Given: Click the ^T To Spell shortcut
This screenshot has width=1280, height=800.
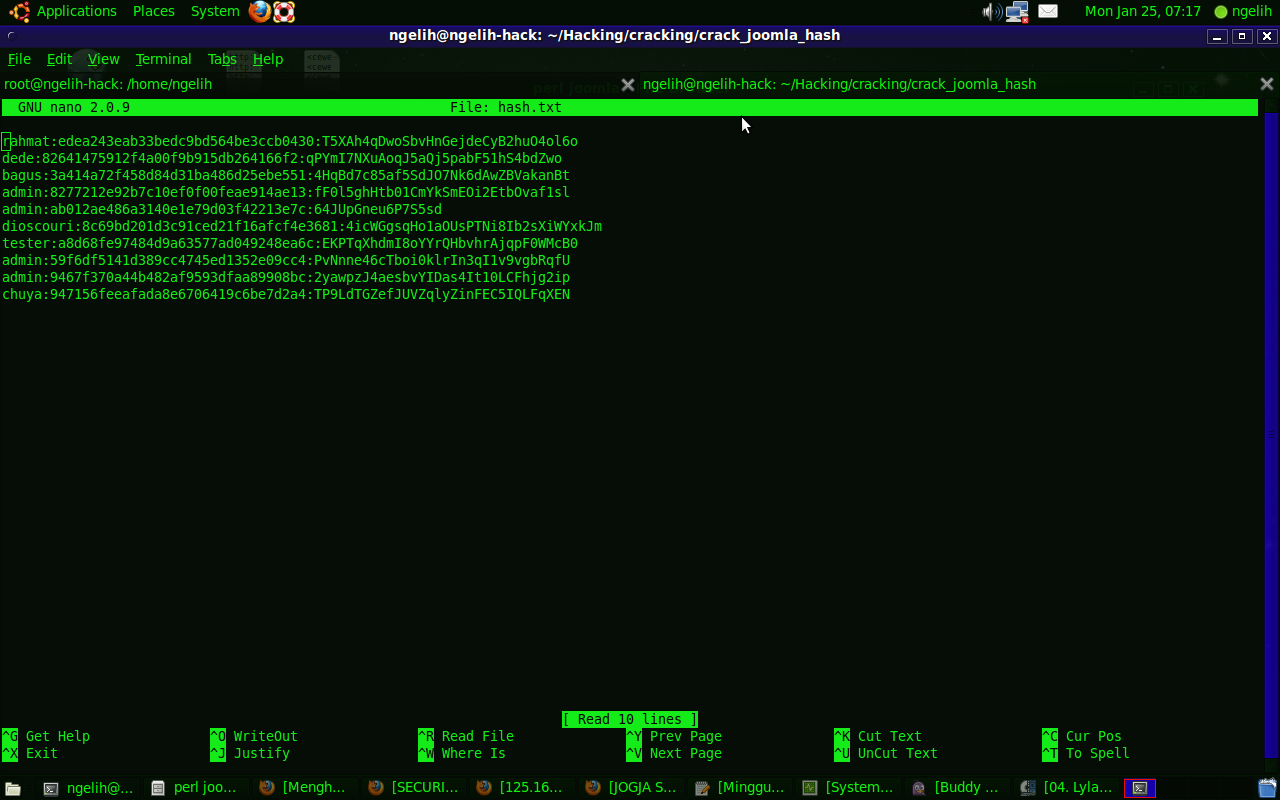Looking at the screenshot, I should pyautogui.click(x=1086, y=753).
